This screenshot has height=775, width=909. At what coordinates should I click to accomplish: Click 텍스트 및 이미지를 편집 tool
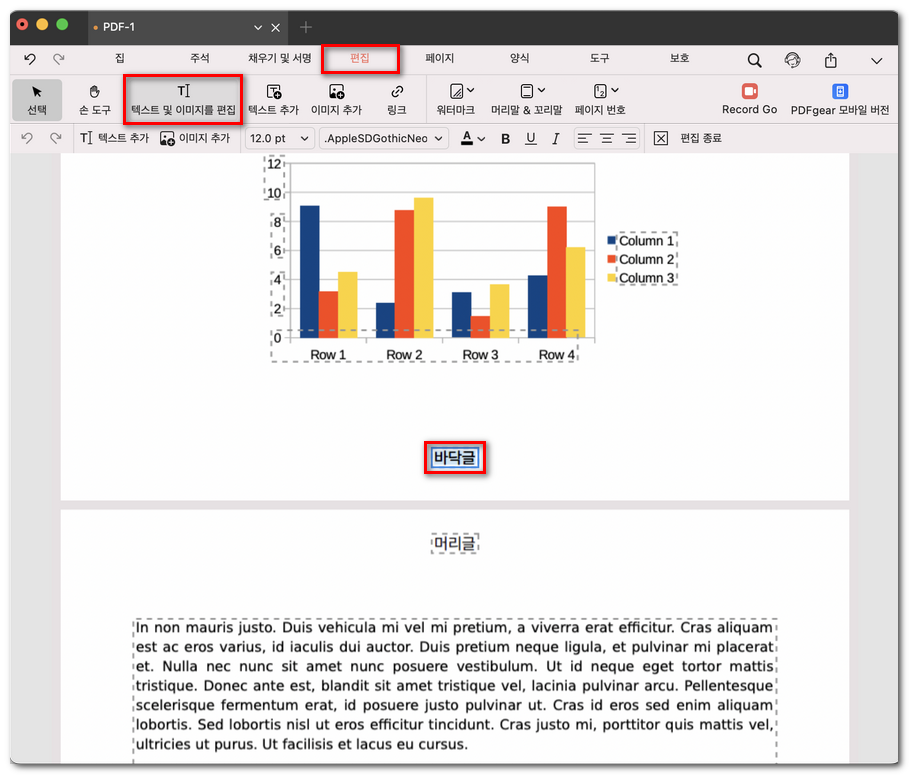pos(183,100)
